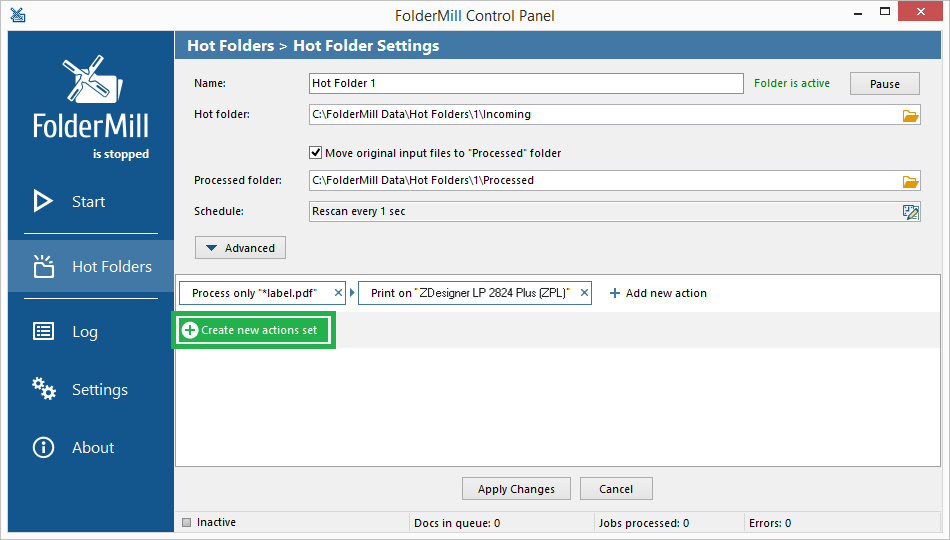Pause the active hot folder

(x=885, y=84)
